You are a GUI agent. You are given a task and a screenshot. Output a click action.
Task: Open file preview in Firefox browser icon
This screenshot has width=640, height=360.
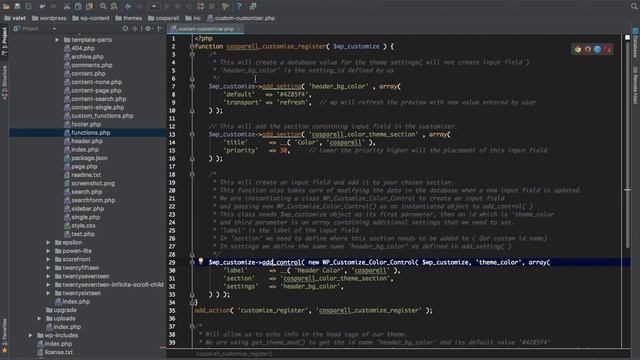coord(587,49)
